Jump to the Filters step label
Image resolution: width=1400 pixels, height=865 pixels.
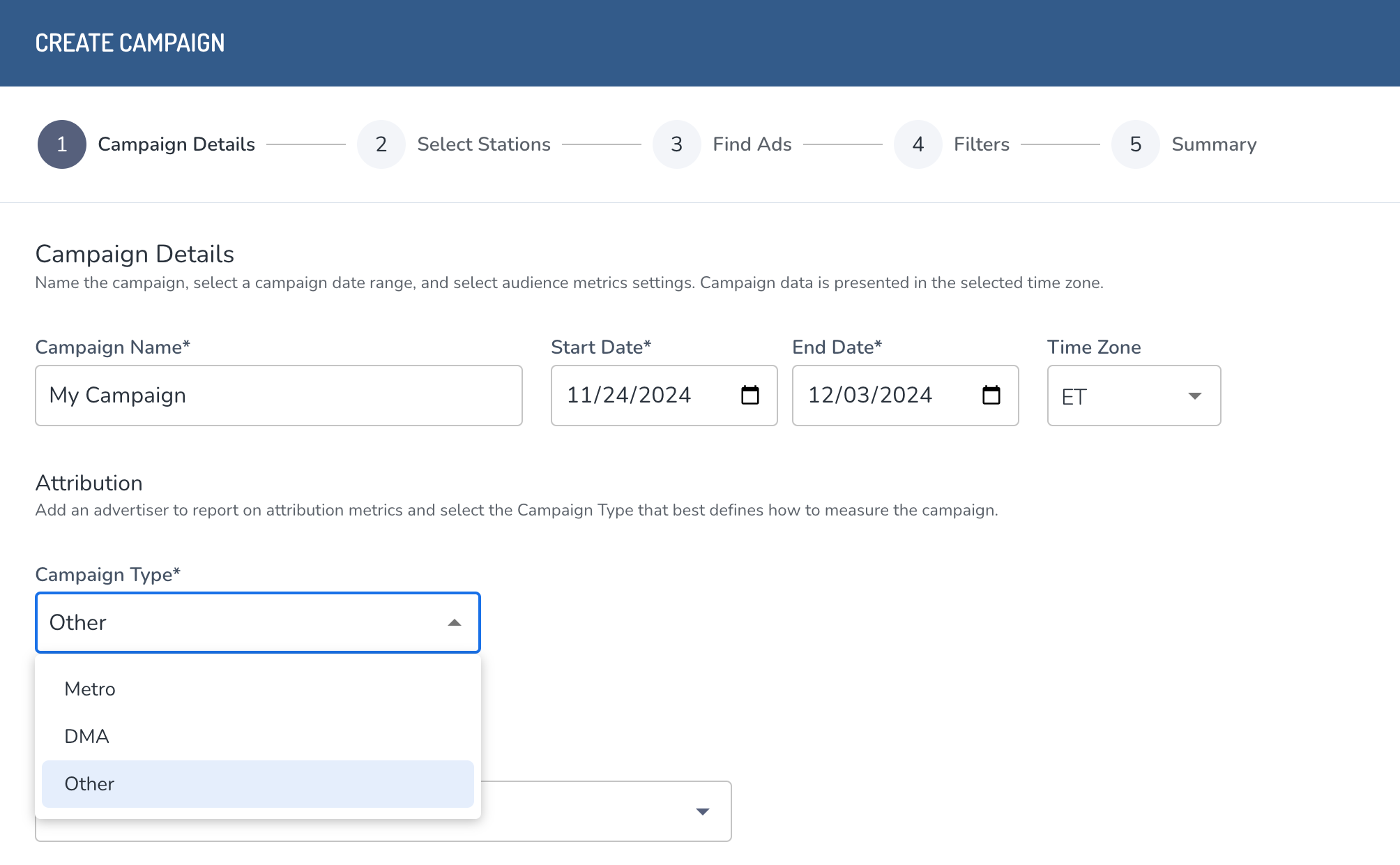click(x=981, y=144)
